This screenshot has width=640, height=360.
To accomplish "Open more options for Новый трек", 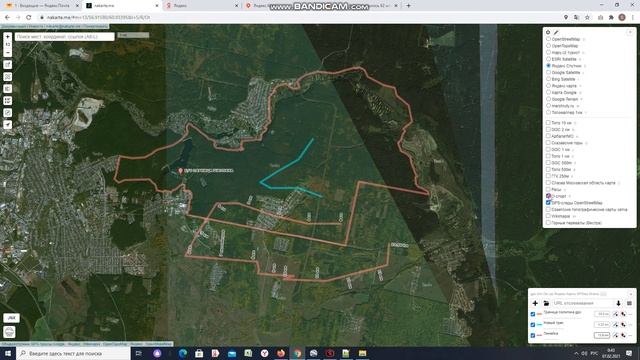I will click(631, 324).
